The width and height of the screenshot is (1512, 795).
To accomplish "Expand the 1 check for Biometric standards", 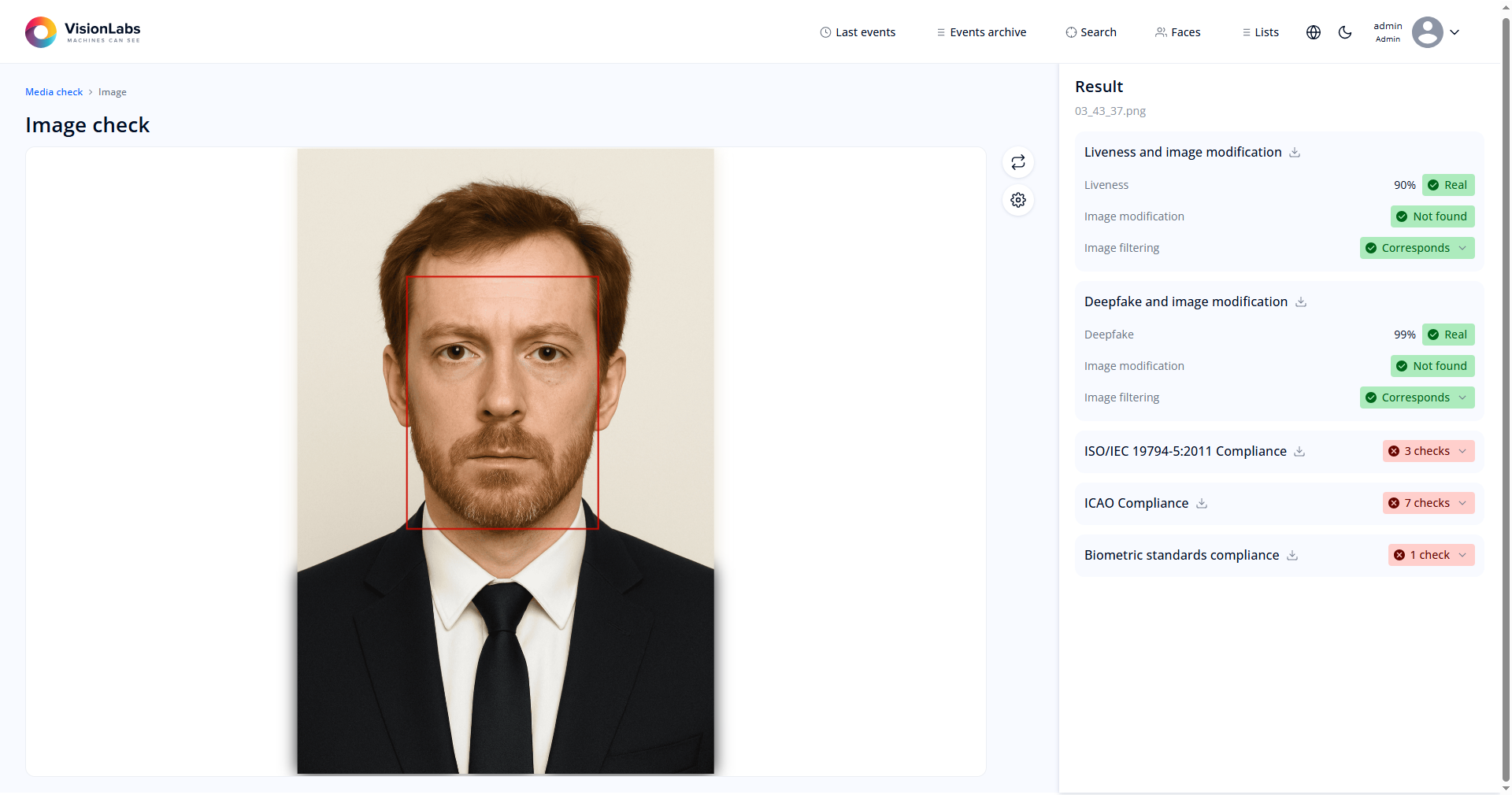I will coord(1464,555).
